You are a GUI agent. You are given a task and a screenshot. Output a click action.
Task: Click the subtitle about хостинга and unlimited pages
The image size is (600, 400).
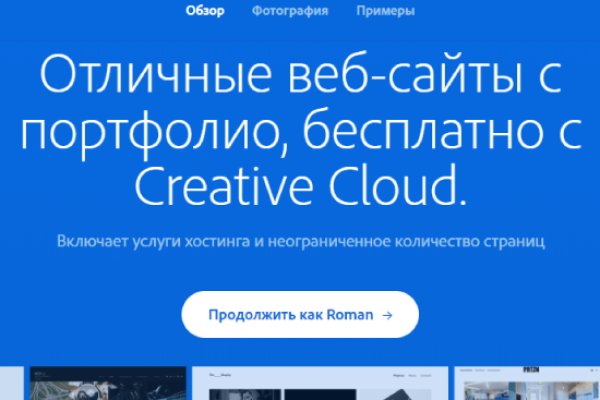tap(300, 242)
